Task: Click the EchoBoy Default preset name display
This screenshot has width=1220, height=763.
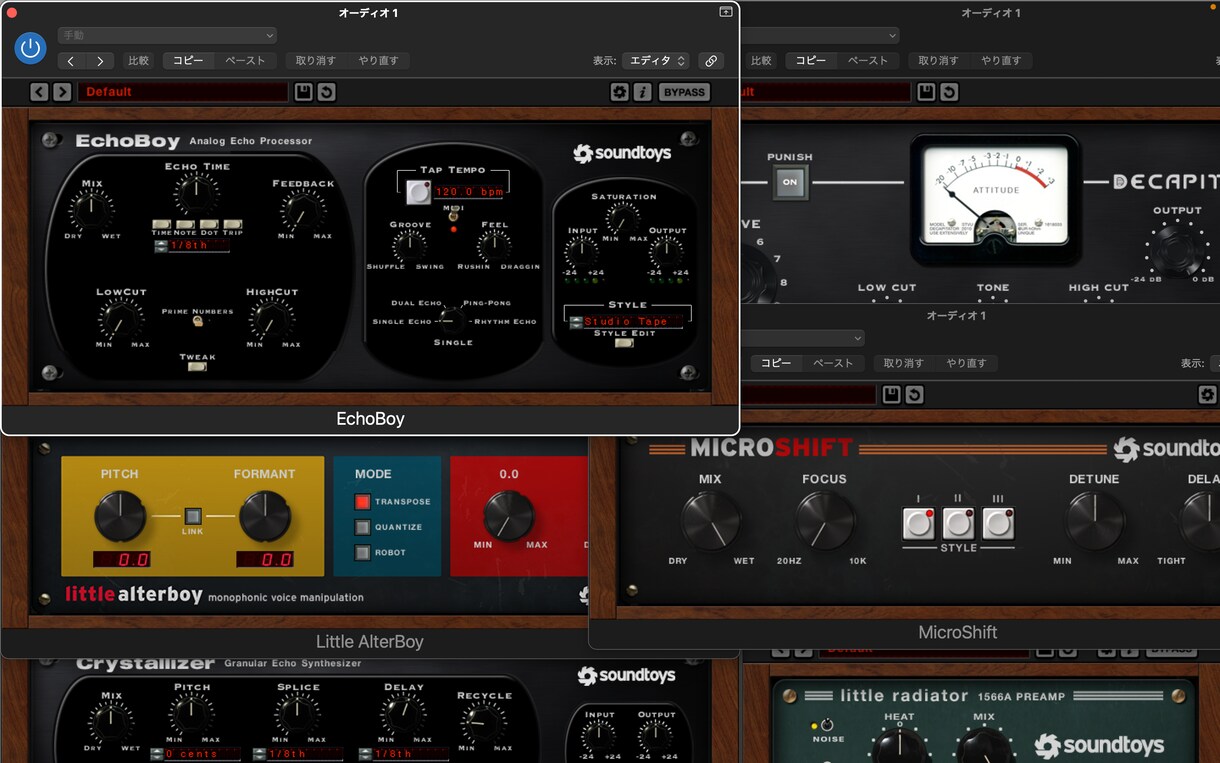Action: [x=183, y=92]
